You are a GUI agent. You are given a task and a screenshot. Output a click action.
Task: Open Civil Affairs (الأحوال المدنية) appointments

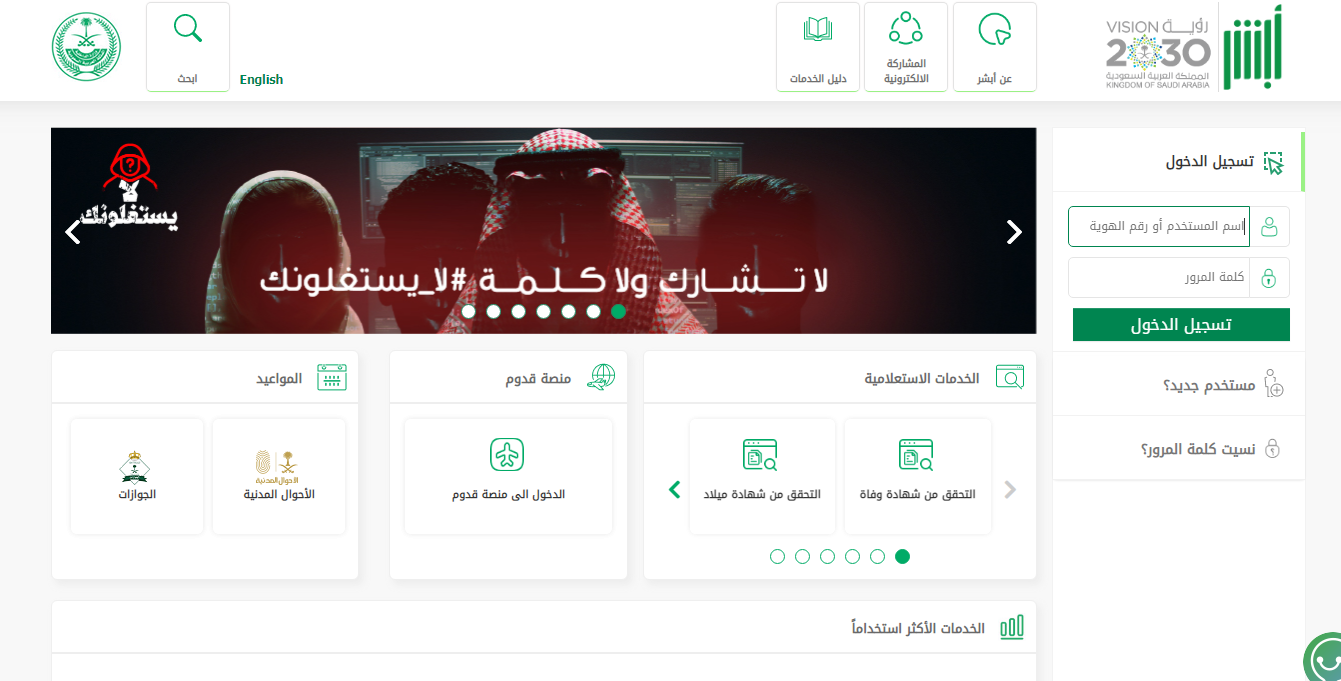click(279, 476)
